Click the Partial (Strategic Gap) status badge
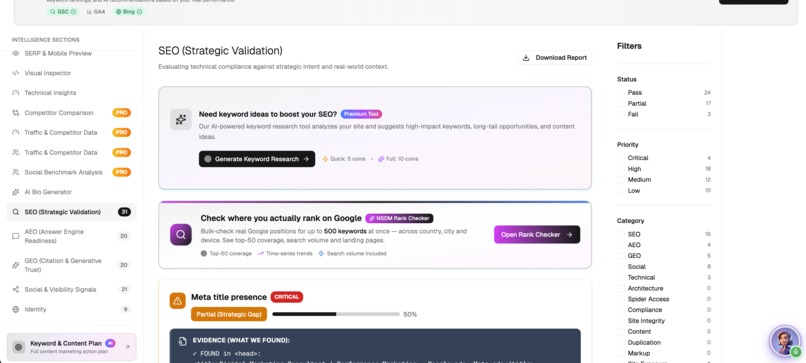 point(229,314)
